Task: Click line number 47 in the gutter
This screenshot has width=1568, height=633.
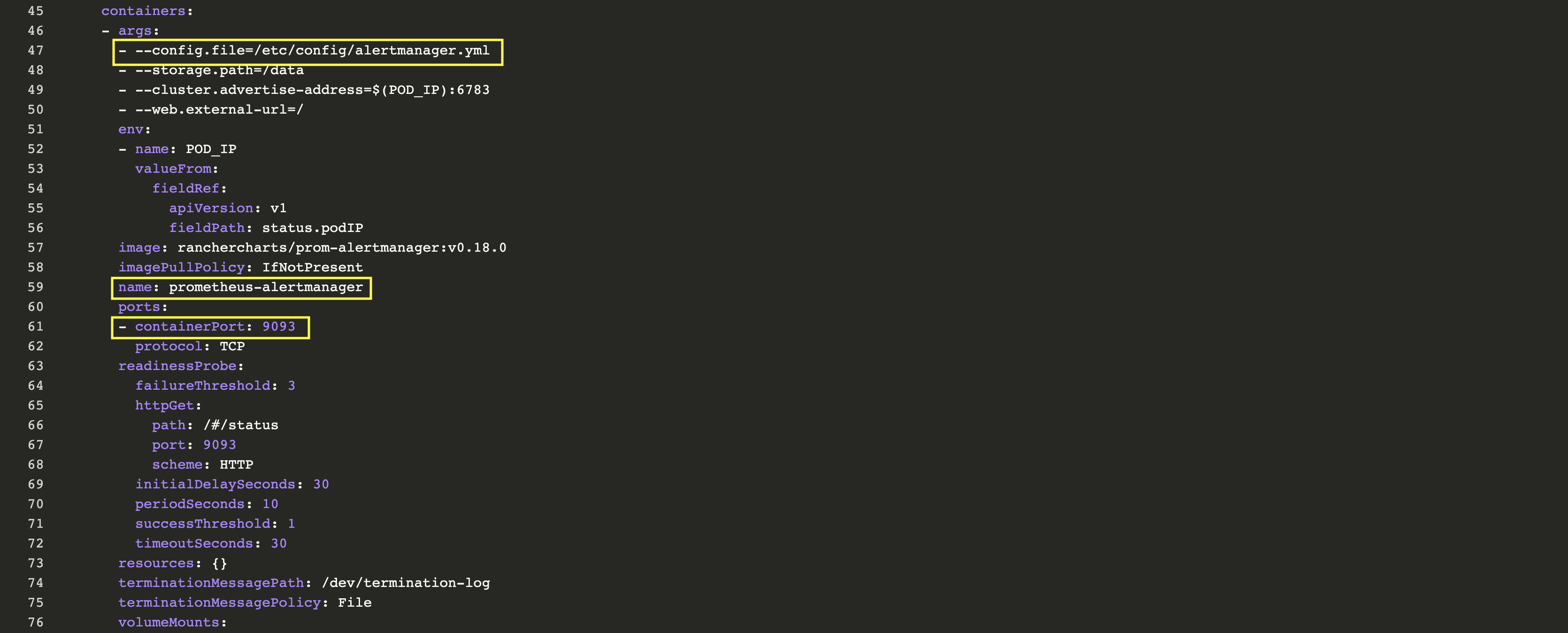Action: click(x=35, y=51)
